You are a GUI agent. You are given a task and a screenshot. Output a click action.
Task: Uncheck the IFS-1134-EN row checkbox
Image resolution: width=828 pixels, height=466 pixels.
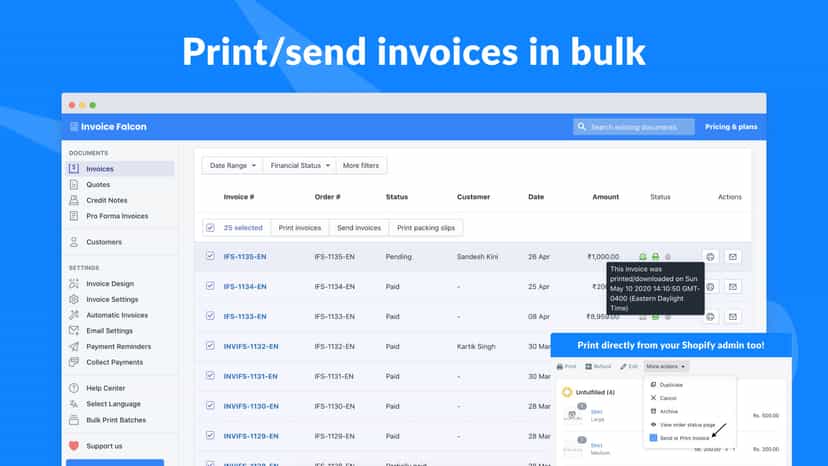(x=210, y=286)
